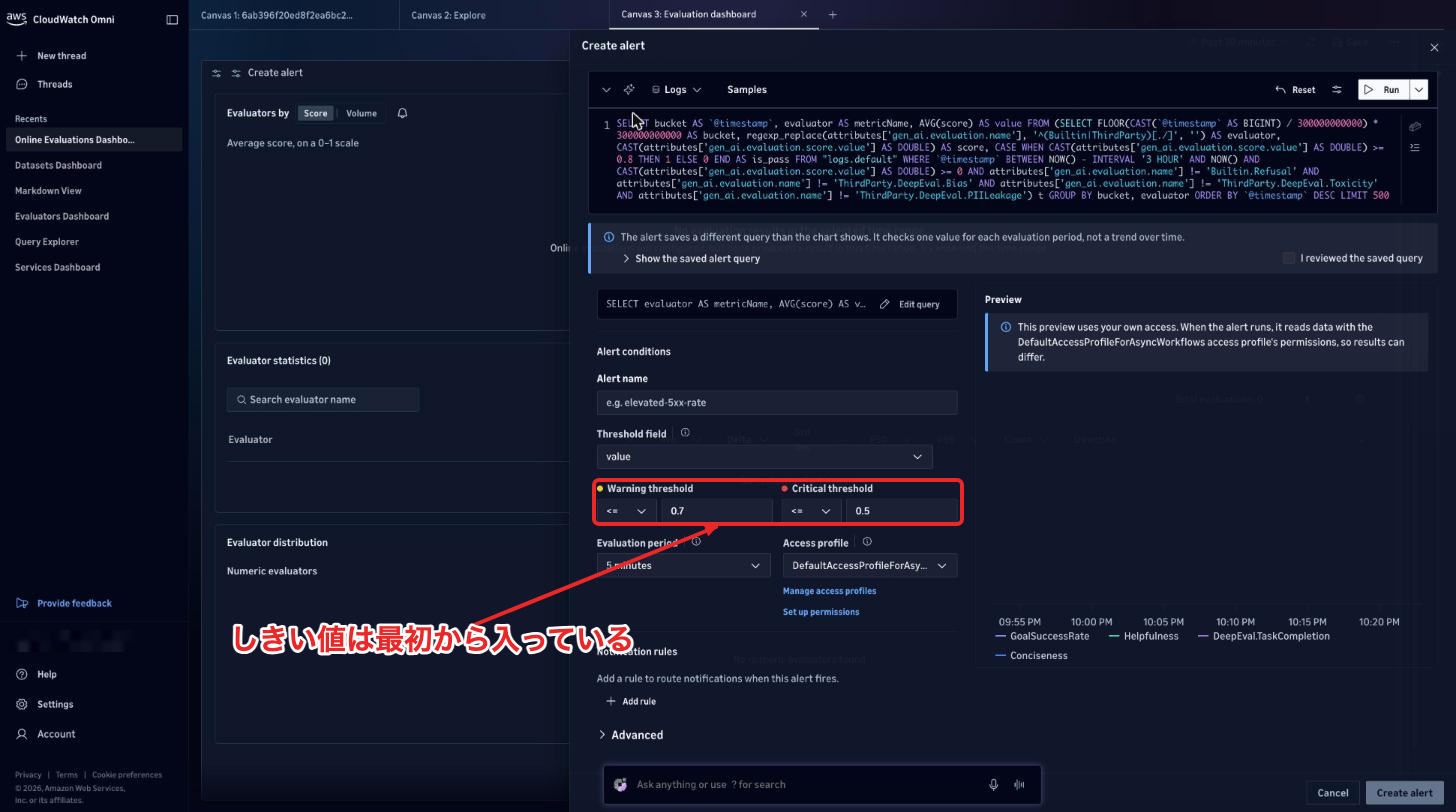Click the voice waveform icon in chat bar
The height and width of the screenshot is (812, 1456).
tap(1020, 785)
